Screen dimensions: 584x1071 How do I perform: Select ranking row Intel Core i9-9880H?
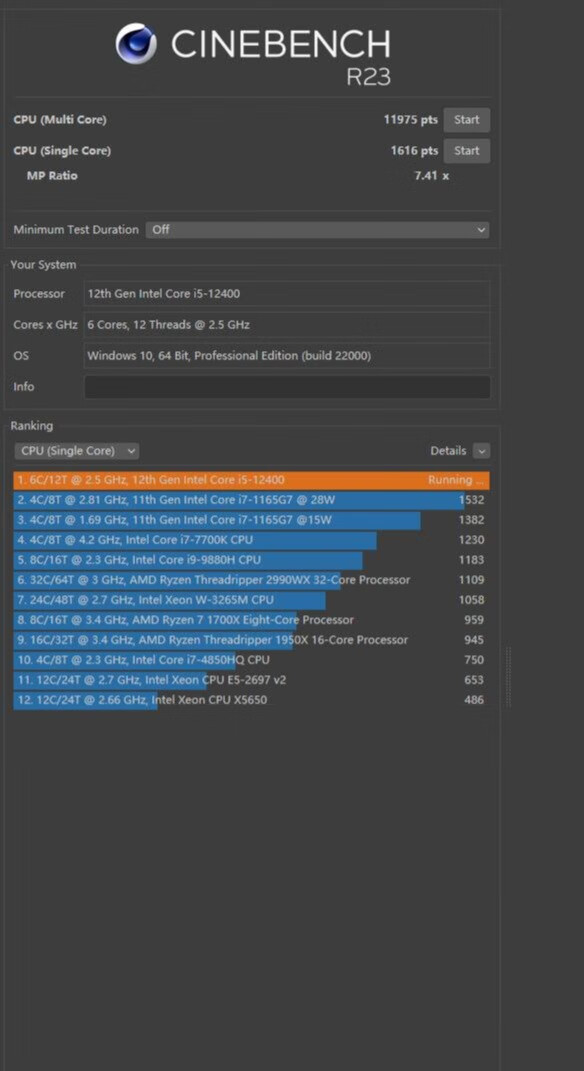point(251,560)
